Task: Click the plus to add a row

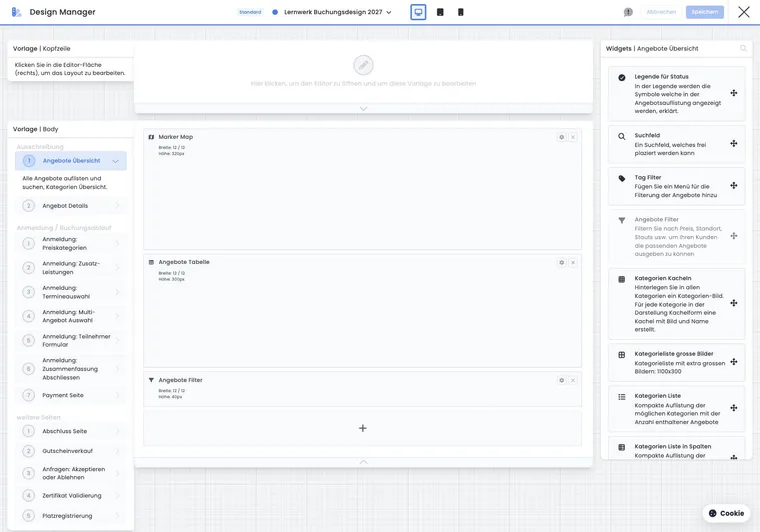Action: [363, 428]
